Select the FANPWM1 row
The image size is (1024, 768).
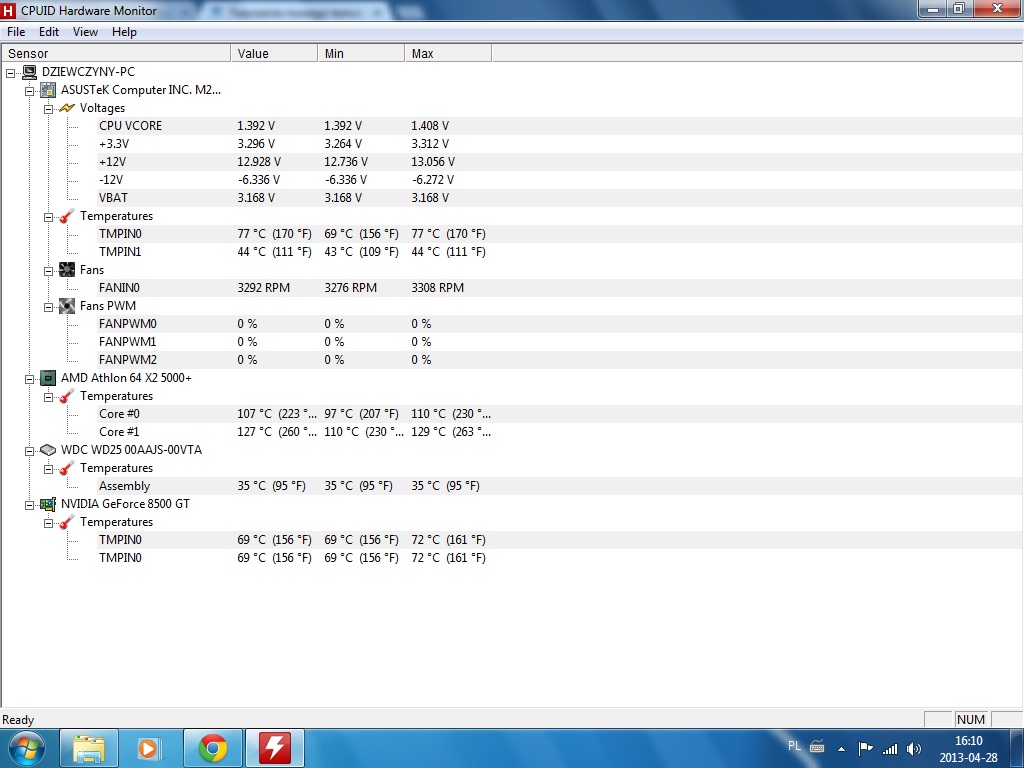[560, 342]
